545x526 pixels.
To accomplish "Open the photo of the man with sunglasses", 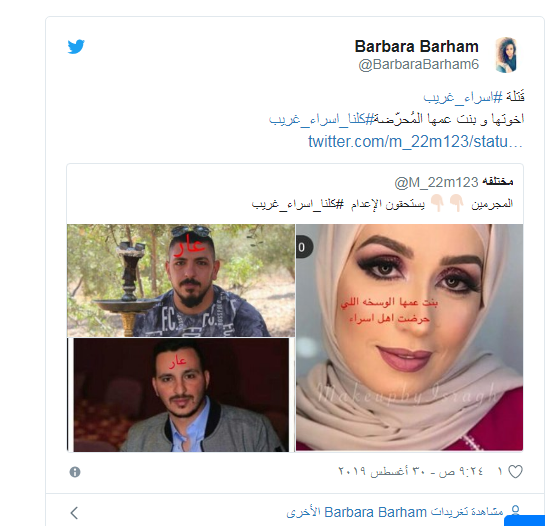I will (181, 280).
